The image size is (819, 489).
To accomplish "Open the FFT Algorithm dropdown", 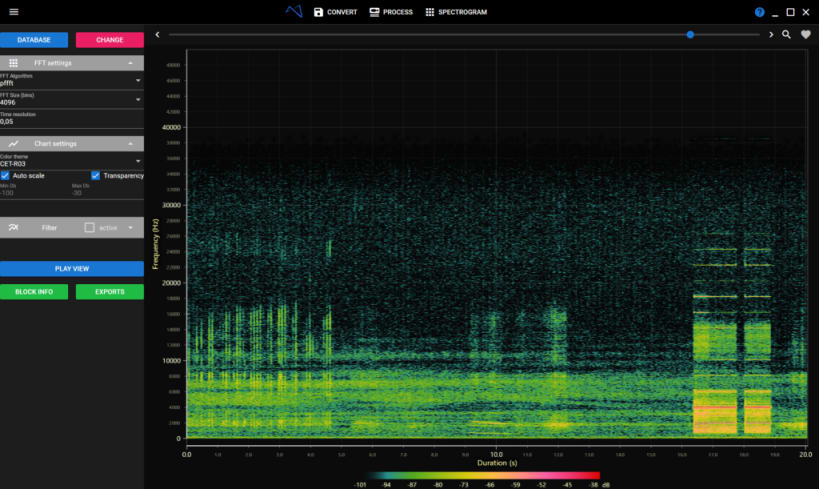I will [x=72, y=80].
